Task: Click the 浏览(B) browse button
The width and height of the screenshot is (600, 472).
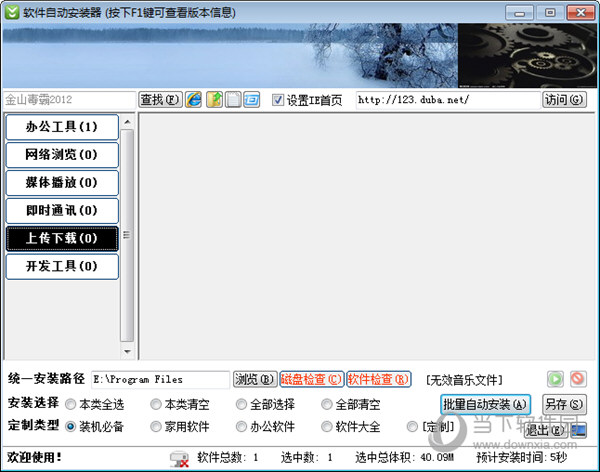Action: tap(255, 379)
